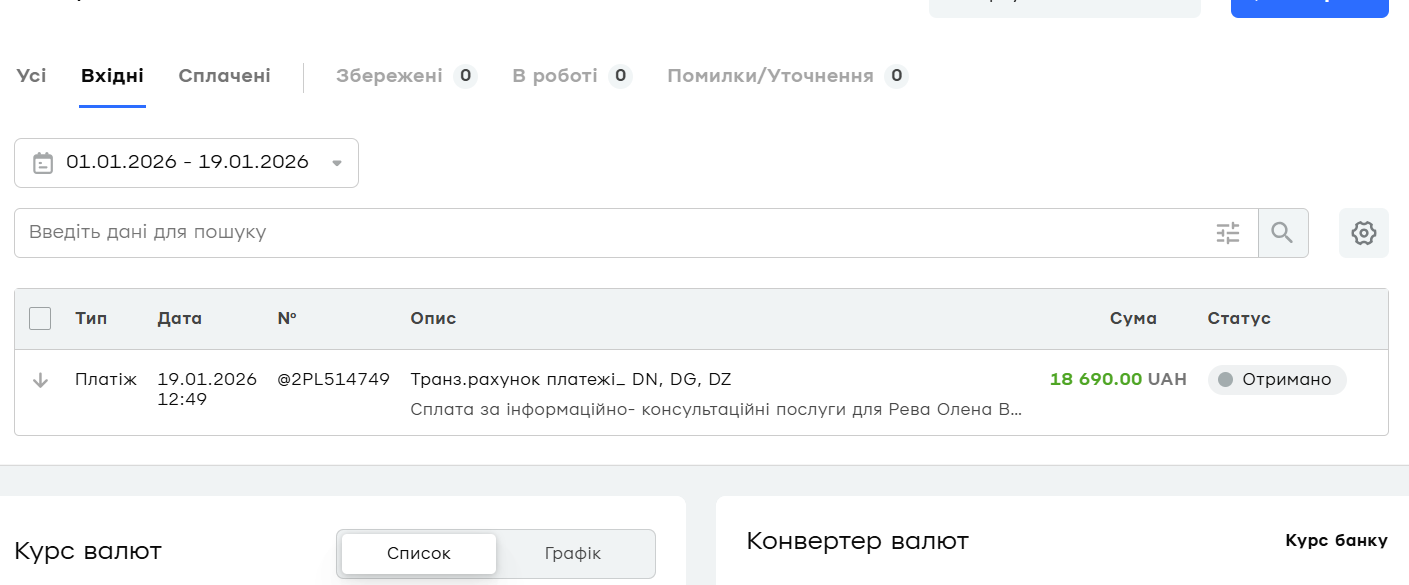Image resolution: width=1409 pixels, height=585 pixels.
Task: Select the Вхідні tab
Action: click(x=112, y=76)
